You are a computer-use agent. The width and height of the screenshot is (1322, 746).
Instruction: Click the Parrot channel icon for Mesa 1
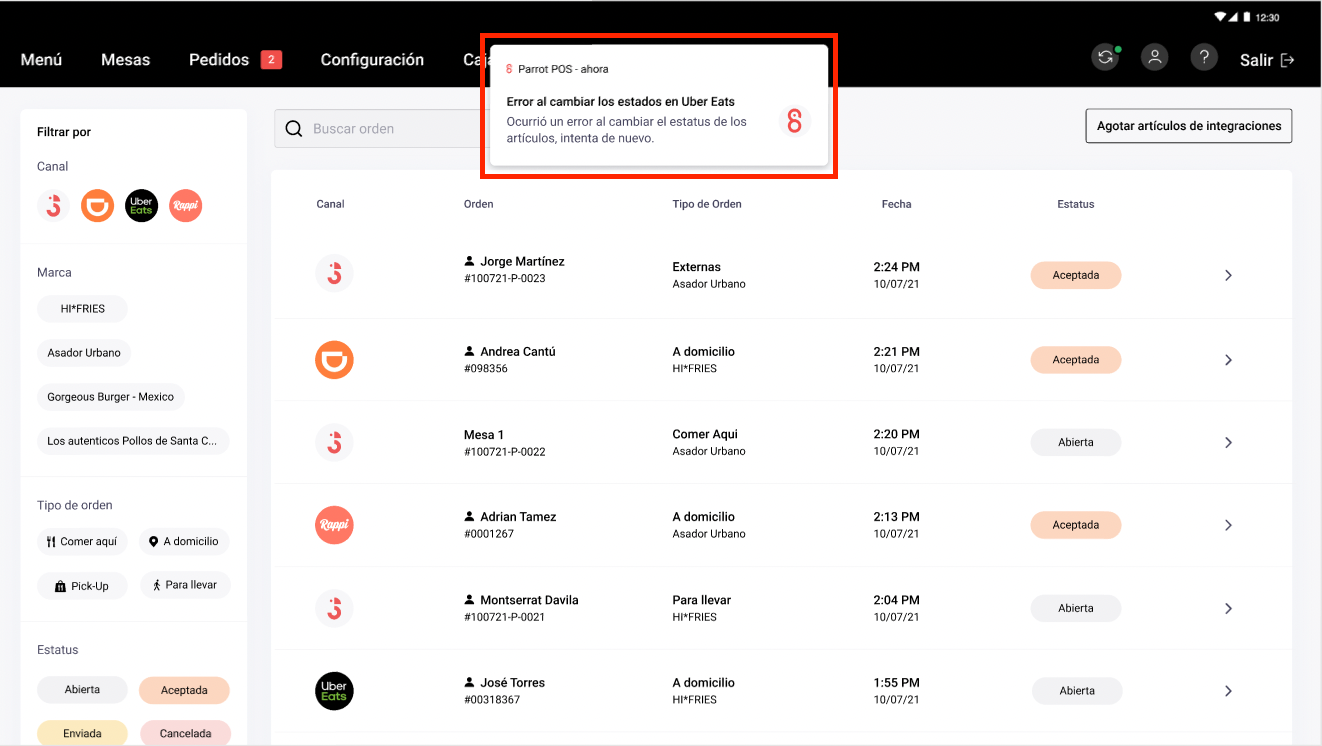pos(334,442)
